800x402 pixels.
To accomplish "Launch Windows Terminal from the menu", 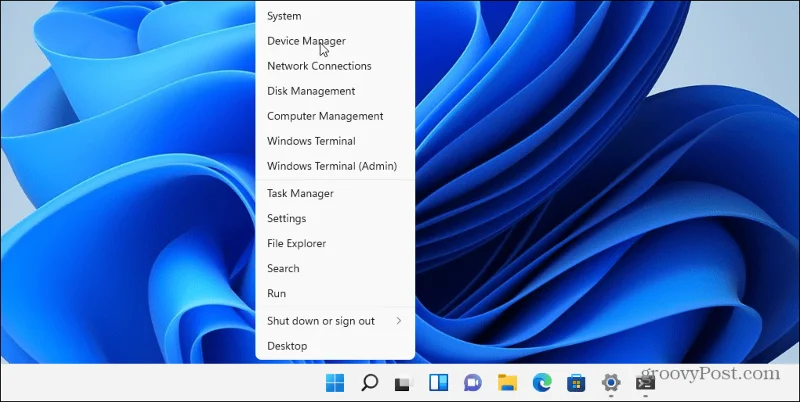I will coord(335,141).
